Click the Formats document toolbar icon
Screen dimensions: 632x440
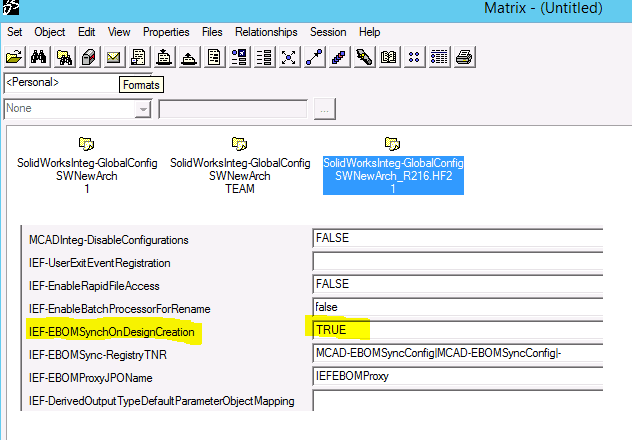coord(139,57)
